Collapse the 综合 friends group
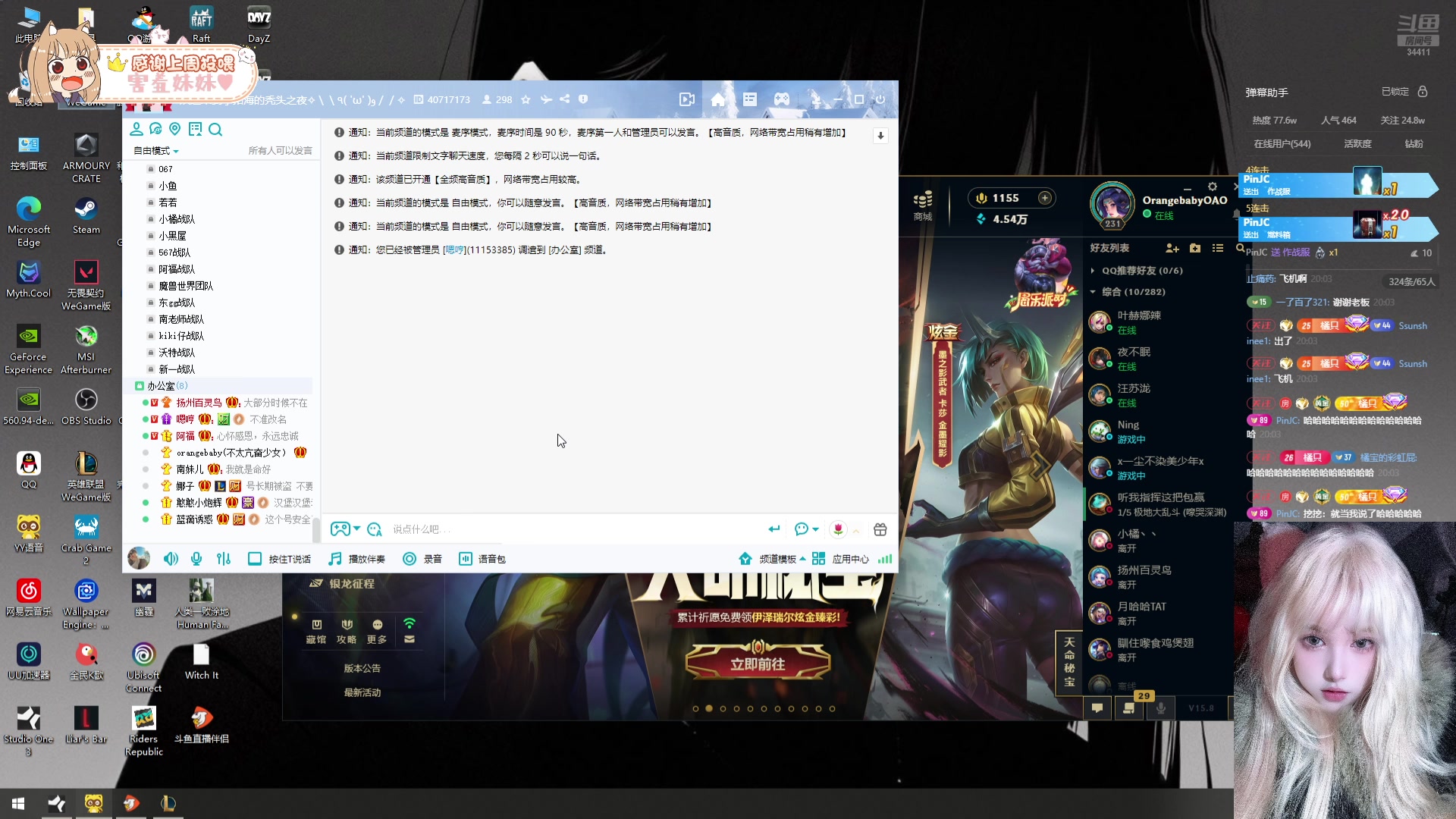Image resolution: width=1456 pixels, height=819 pixels. coord(1093,292)
